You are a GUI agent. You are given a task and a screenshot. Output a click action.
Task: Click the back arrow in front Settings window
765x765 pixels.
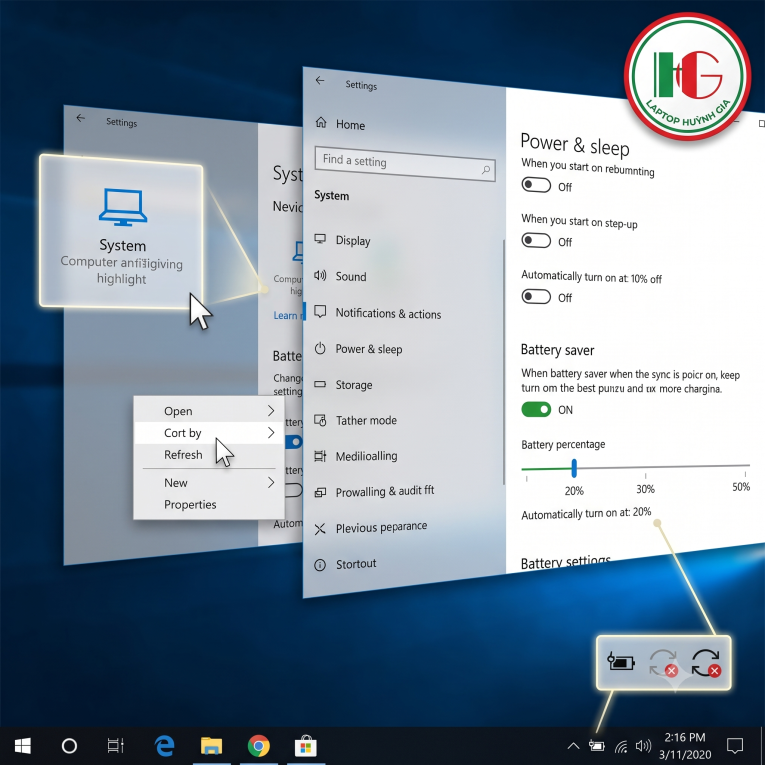[x=320, y=81]
